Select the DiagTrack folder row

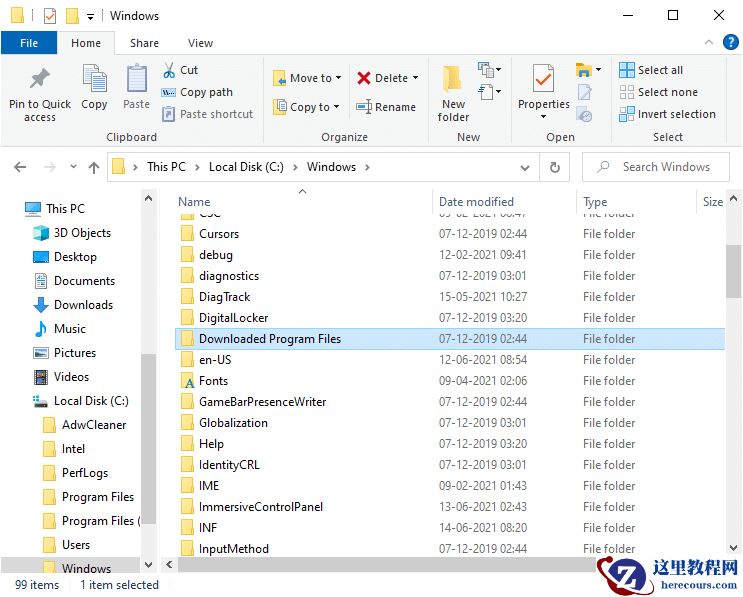click(x=449, y=297)
